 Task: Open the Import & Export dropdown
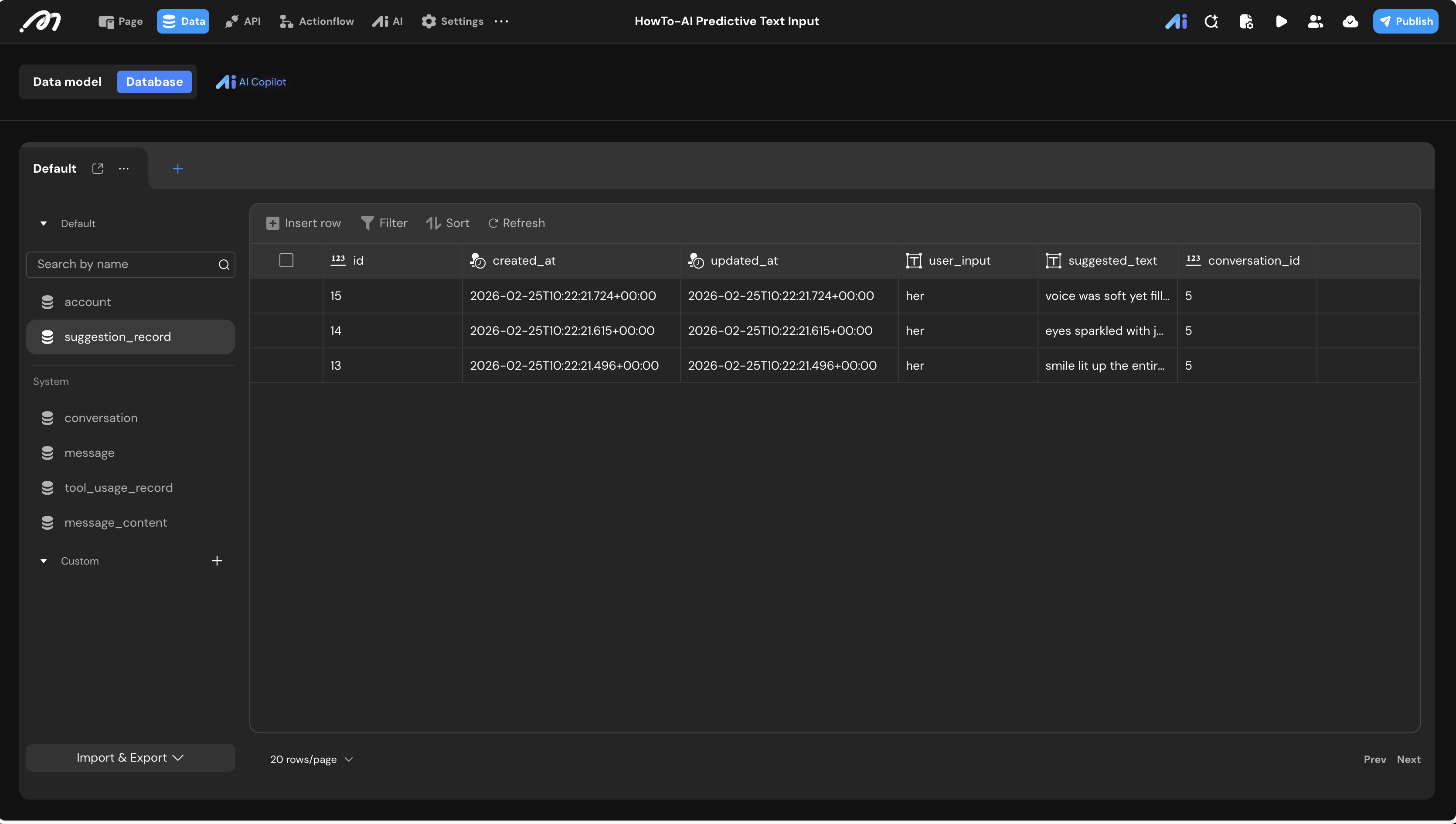(130, 758)
